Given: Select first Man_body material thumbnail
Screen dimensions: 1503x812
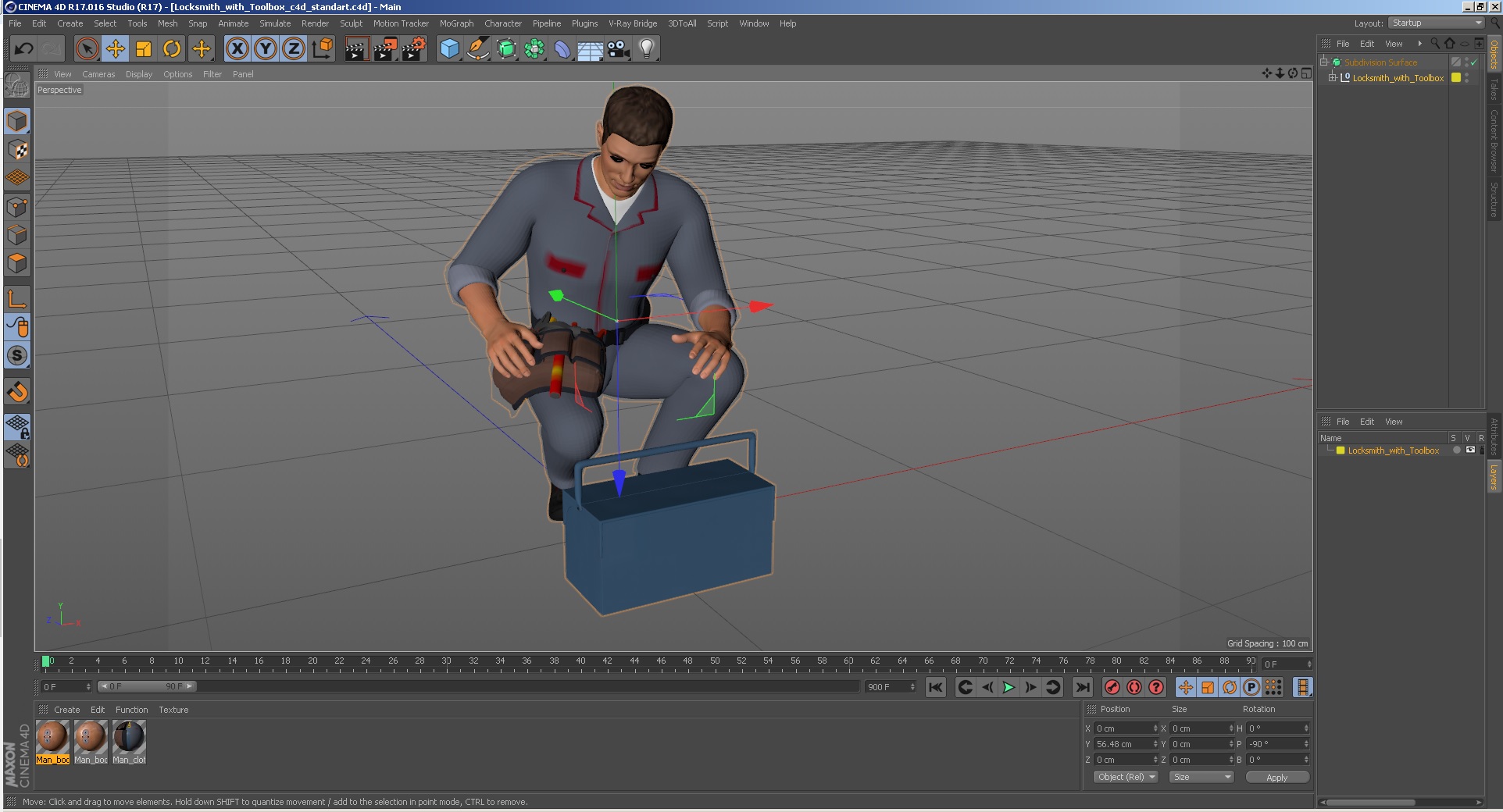Looking at the screenshot, I should [x=52, y=742].
